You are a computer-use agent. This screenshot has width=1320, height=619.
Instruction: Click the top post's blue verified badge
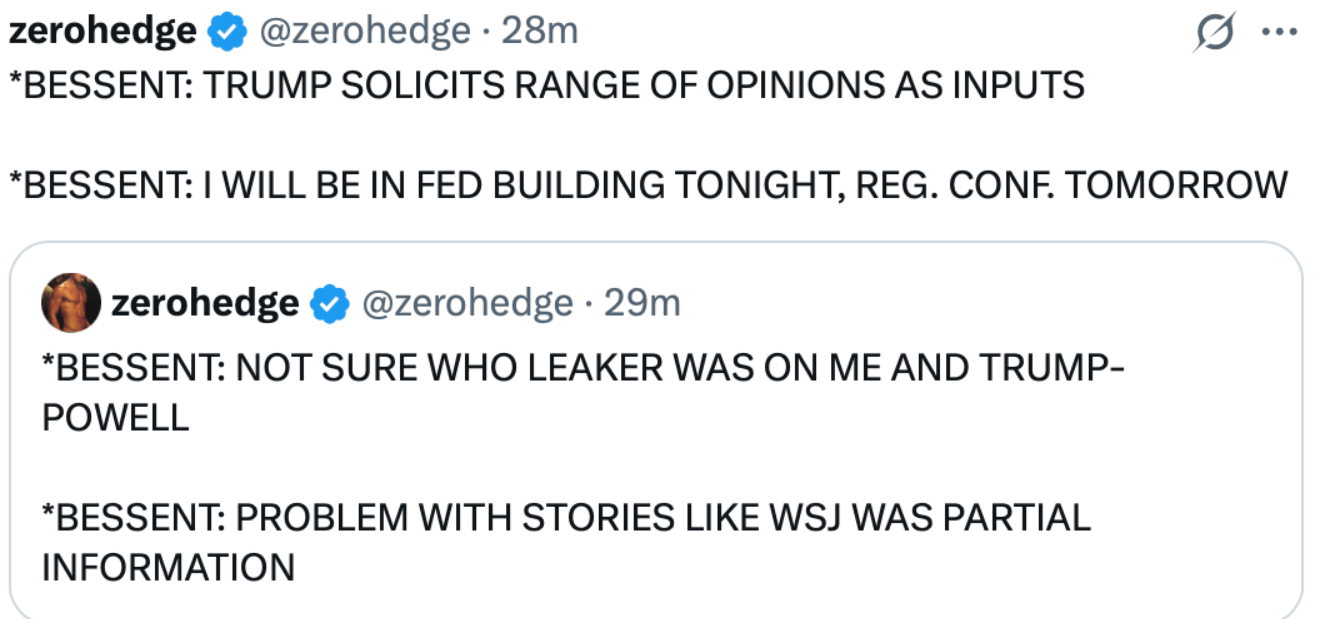[227, 33]
